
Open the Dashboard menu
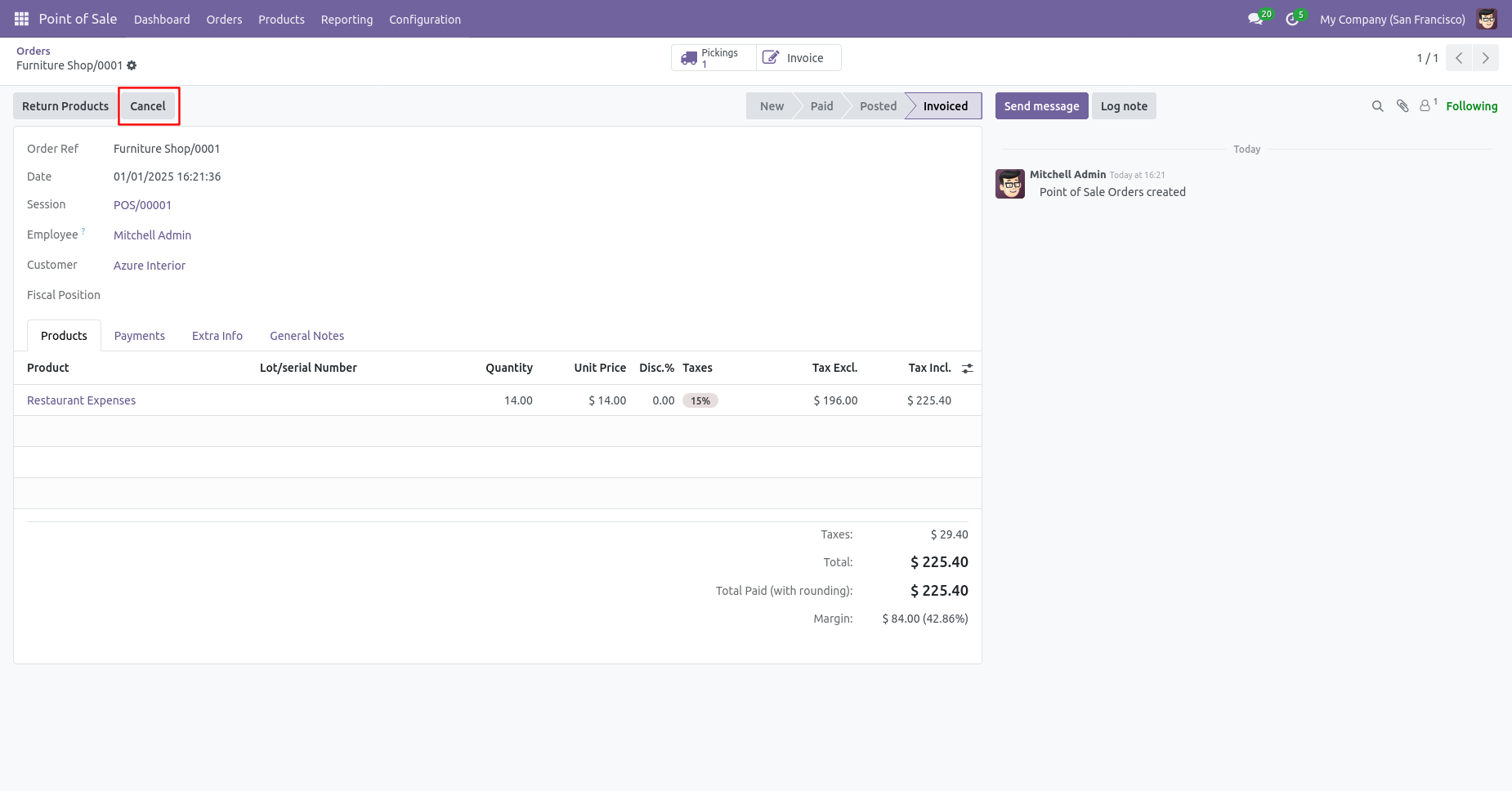click(x=162, y=20)
